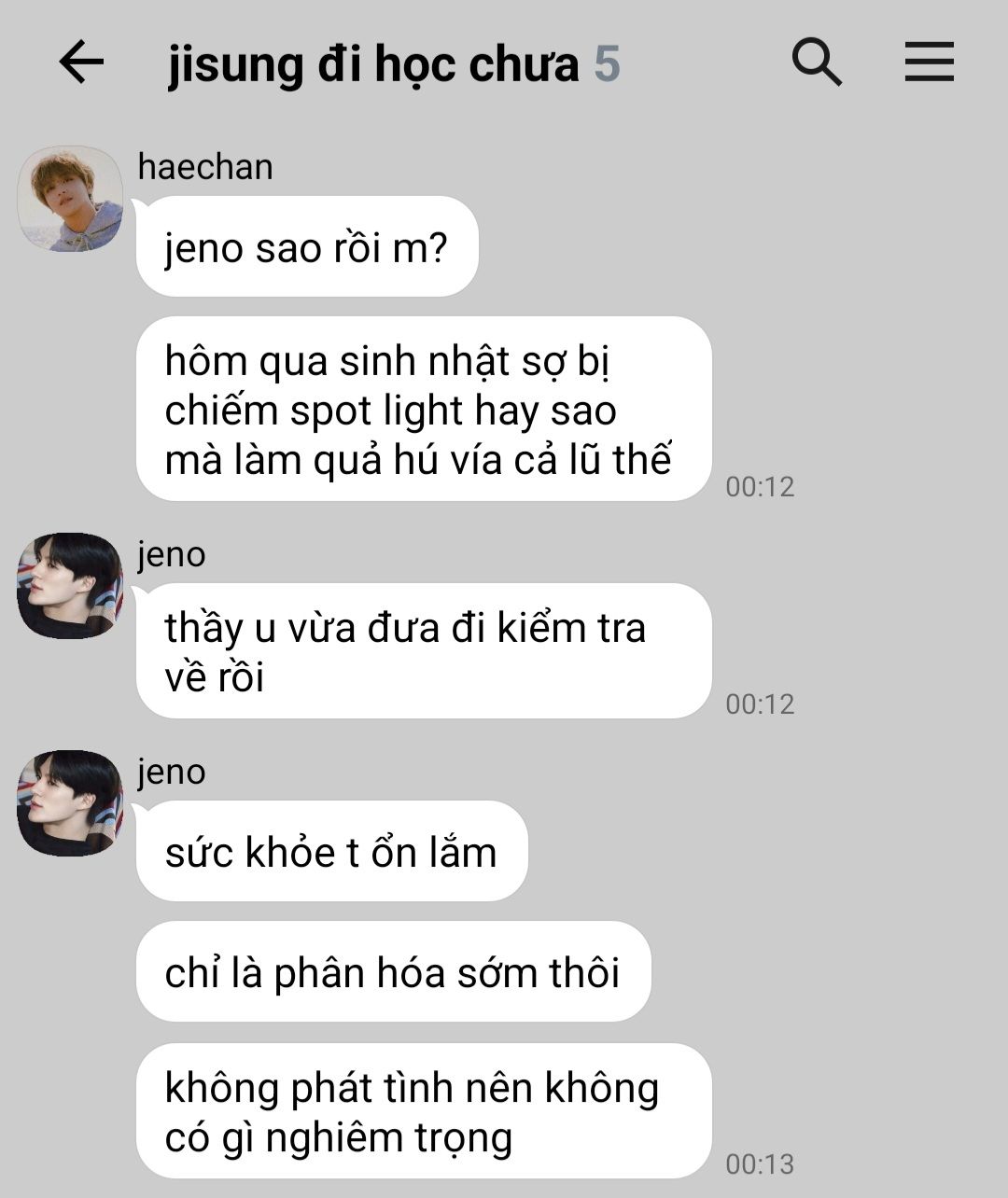Select the second jeno sender name
This screenshot has width=1008, height=1198.
[x=172, y=773]
